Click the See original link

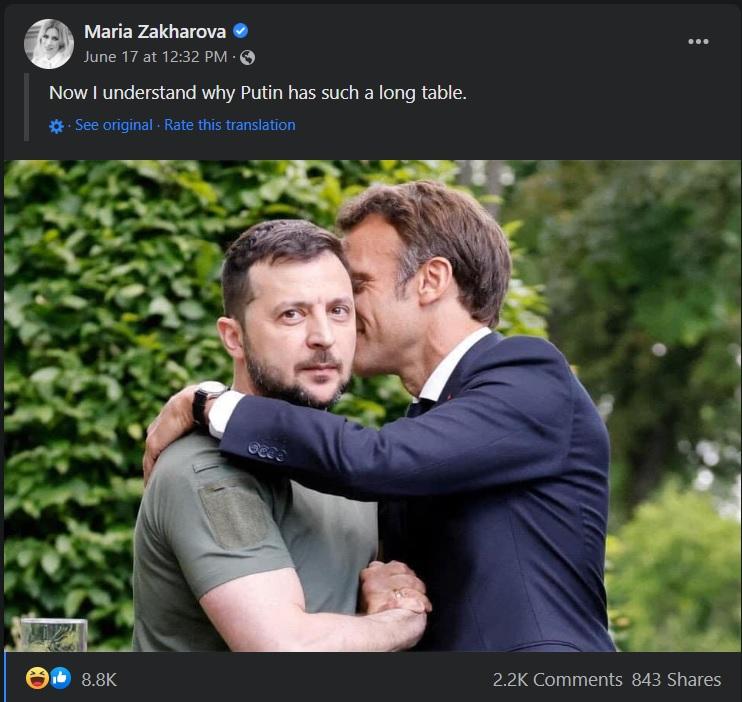click(114, 125)
